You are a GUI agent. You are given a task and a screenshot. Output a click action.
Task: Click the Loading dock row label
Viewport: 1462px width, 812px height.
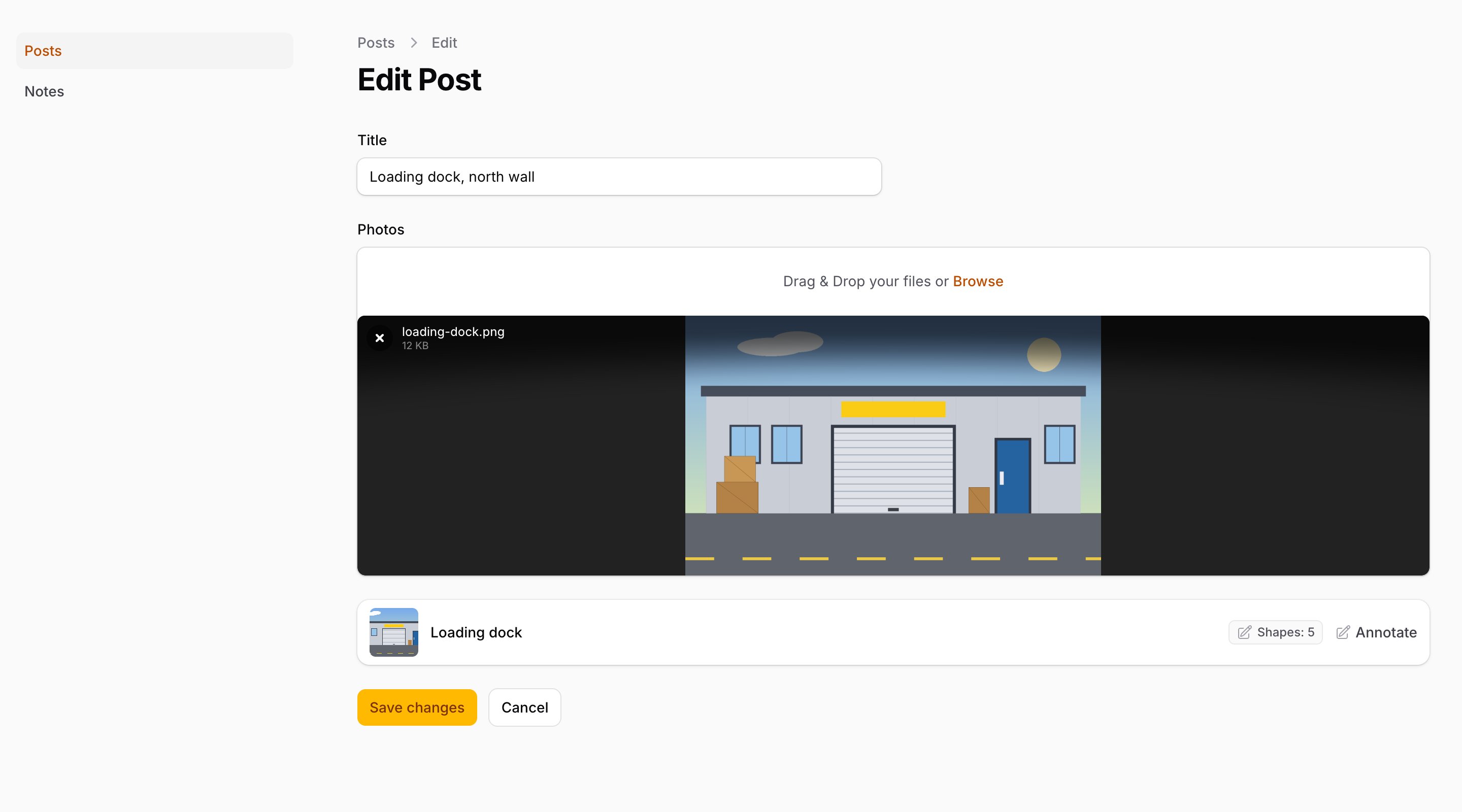[x=476, y=632]
